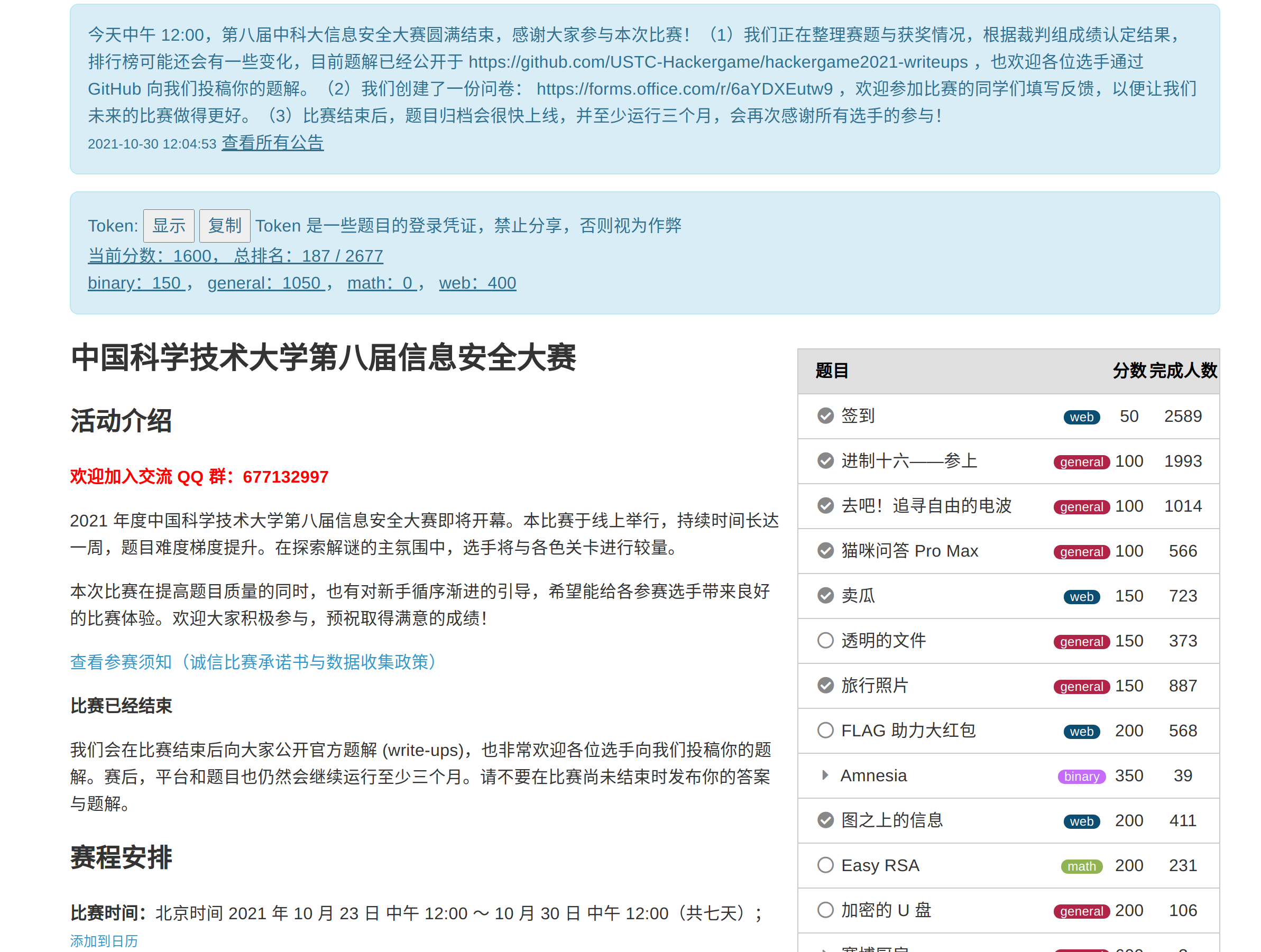The height and width of the screenshot is (952, 1261).
Task: Click the empty circle beside 加密的 U 盘
Action: (825, 910)
